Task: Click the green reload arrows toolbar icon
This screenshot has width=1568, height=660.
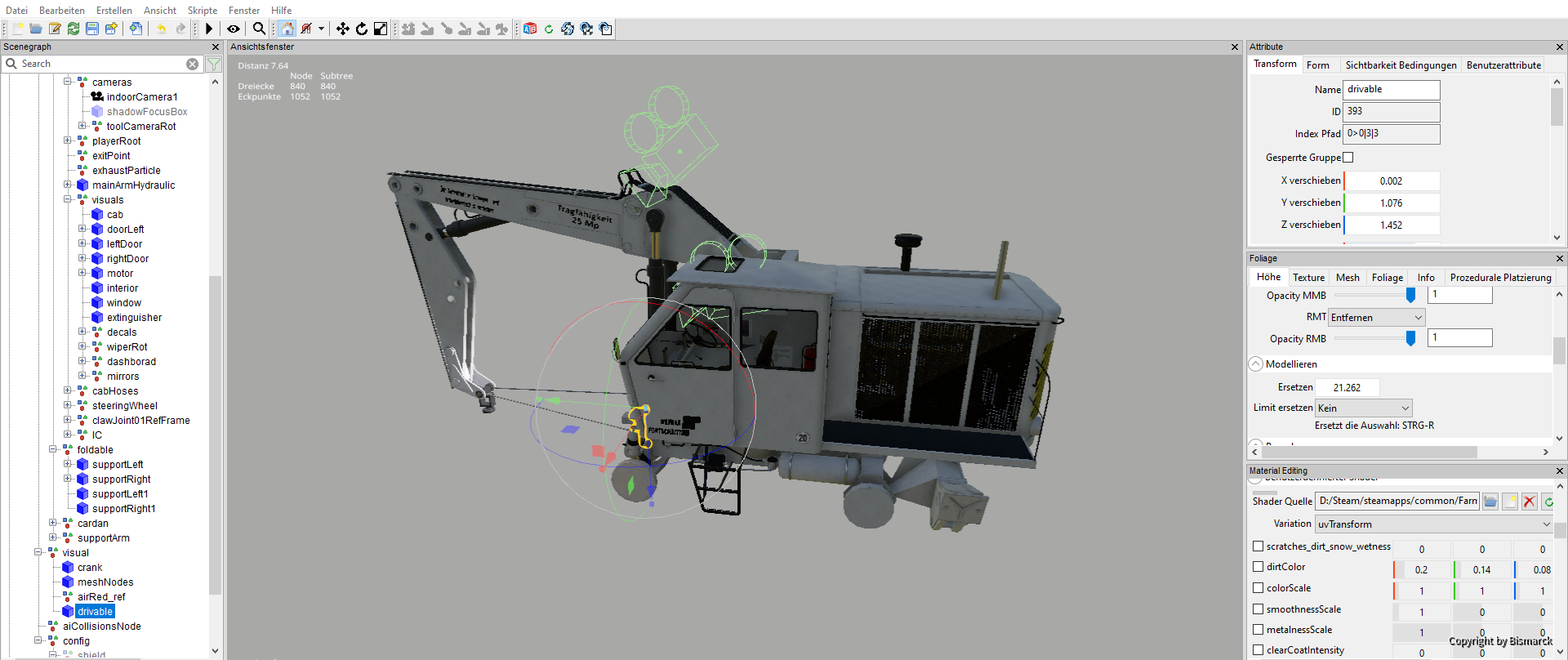Action: click(x=73, y=29)
